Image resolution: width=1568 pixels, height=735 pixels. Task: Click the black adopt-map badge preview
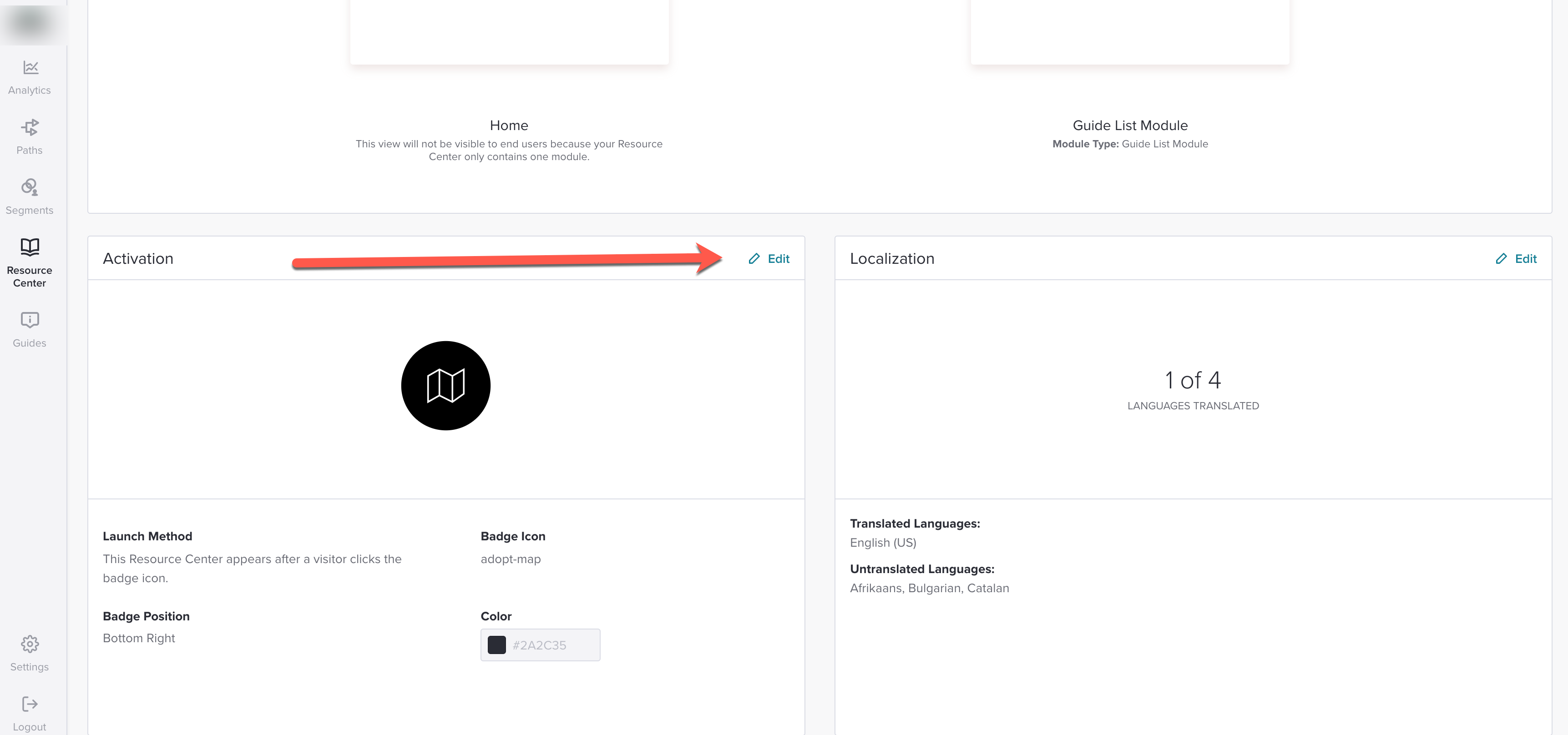click(x=445, y=386)
